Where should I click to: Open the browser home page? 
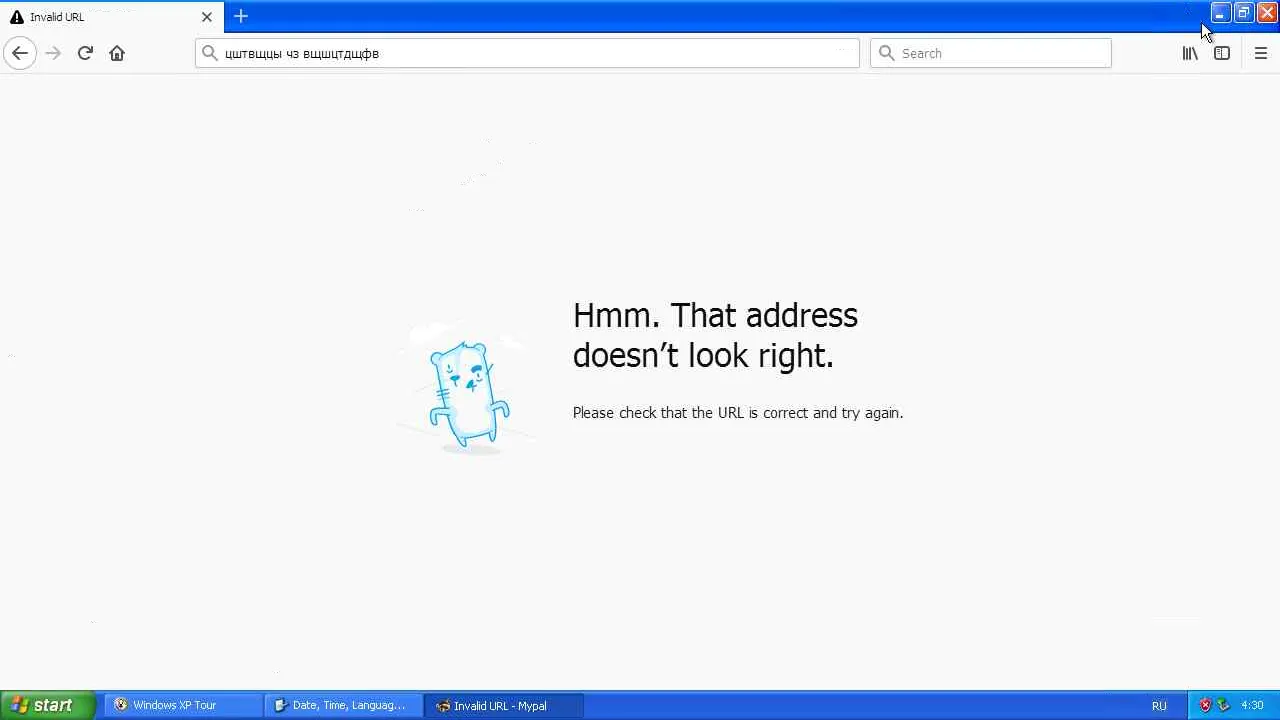(x=117, y=53)
